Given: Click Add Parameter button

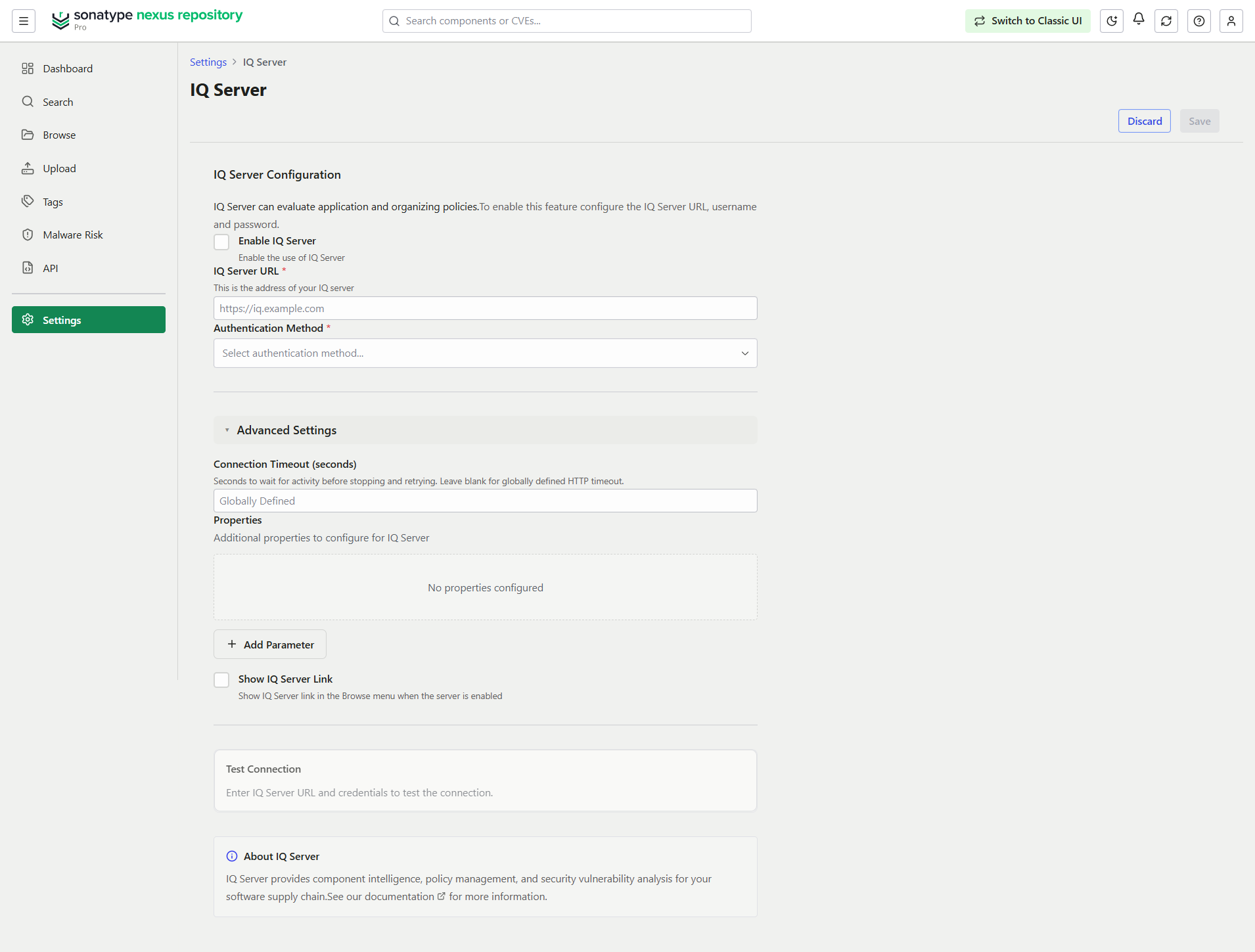Looking at the screenshot, I should tap(270, 645).
